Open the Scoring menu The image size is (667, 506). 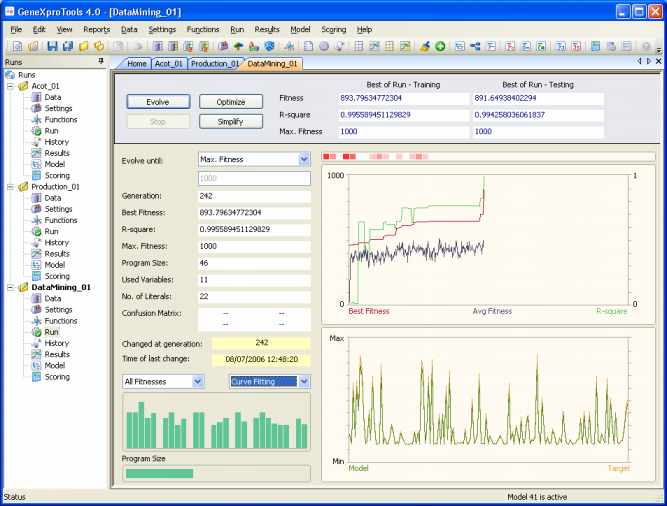click(x=334, y=29)
